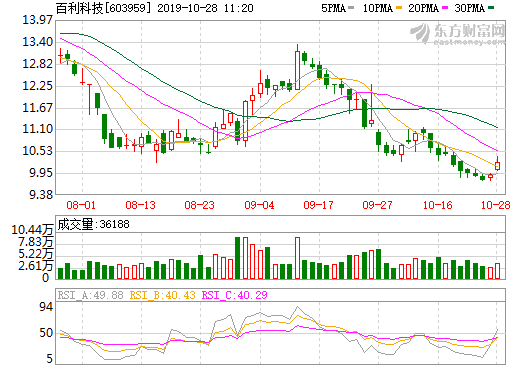The width and height of the screenshot is (520, 365).
Task: Click the 13.97 price axis label
Action: pos(37,20)
